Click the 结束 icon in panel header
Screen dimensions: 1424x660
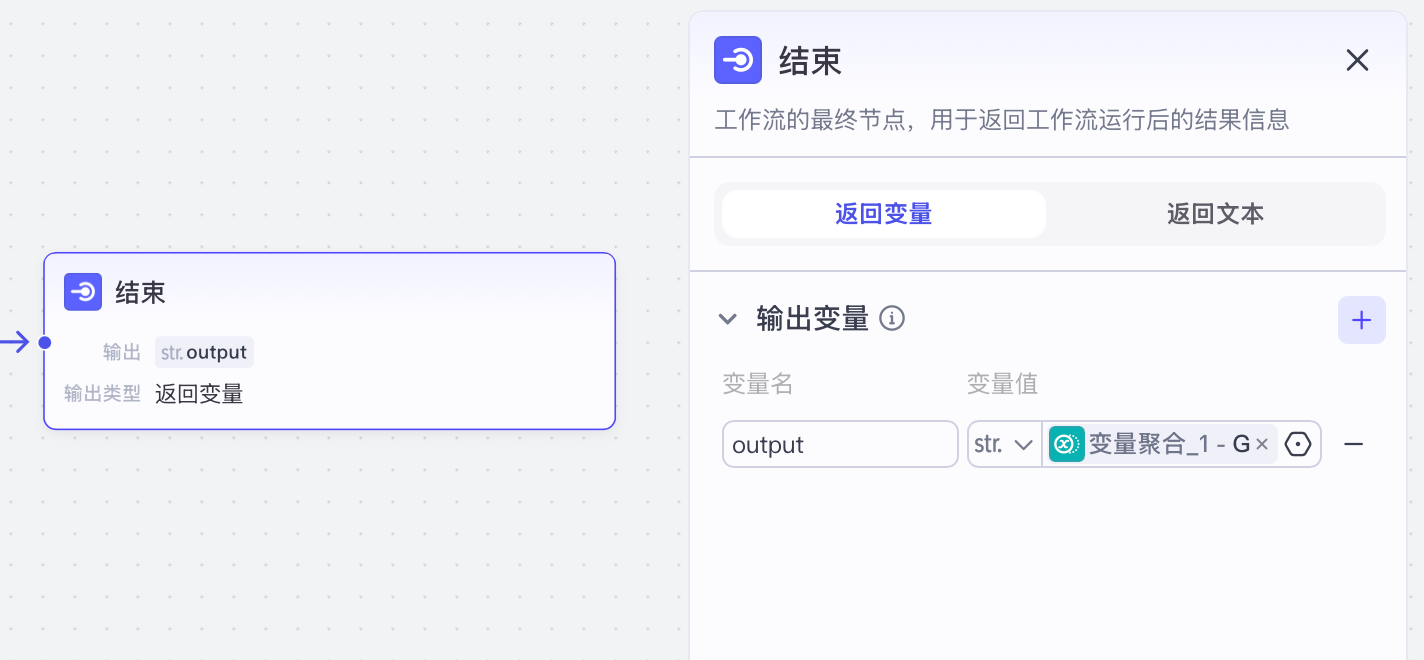point(738,60)
